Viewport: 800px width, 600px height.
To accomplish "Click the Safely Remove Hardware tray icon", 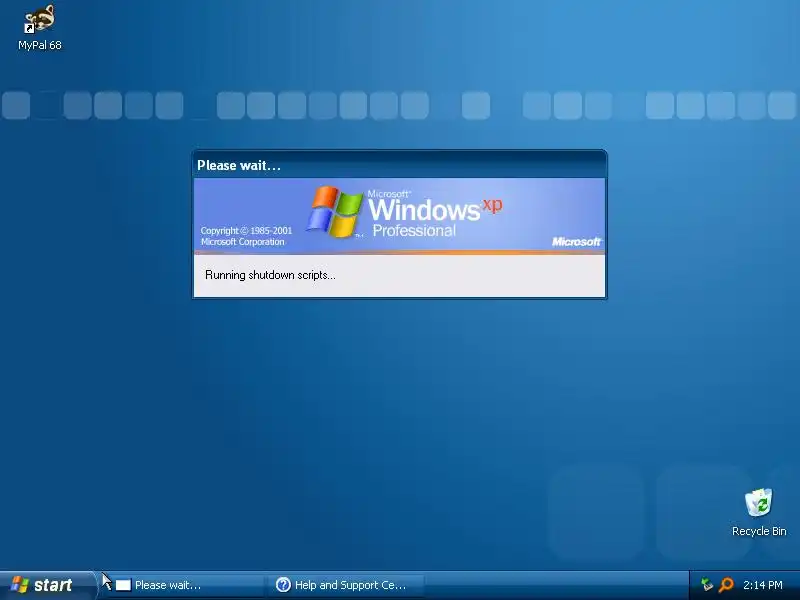I will click(x=707, y=585).
